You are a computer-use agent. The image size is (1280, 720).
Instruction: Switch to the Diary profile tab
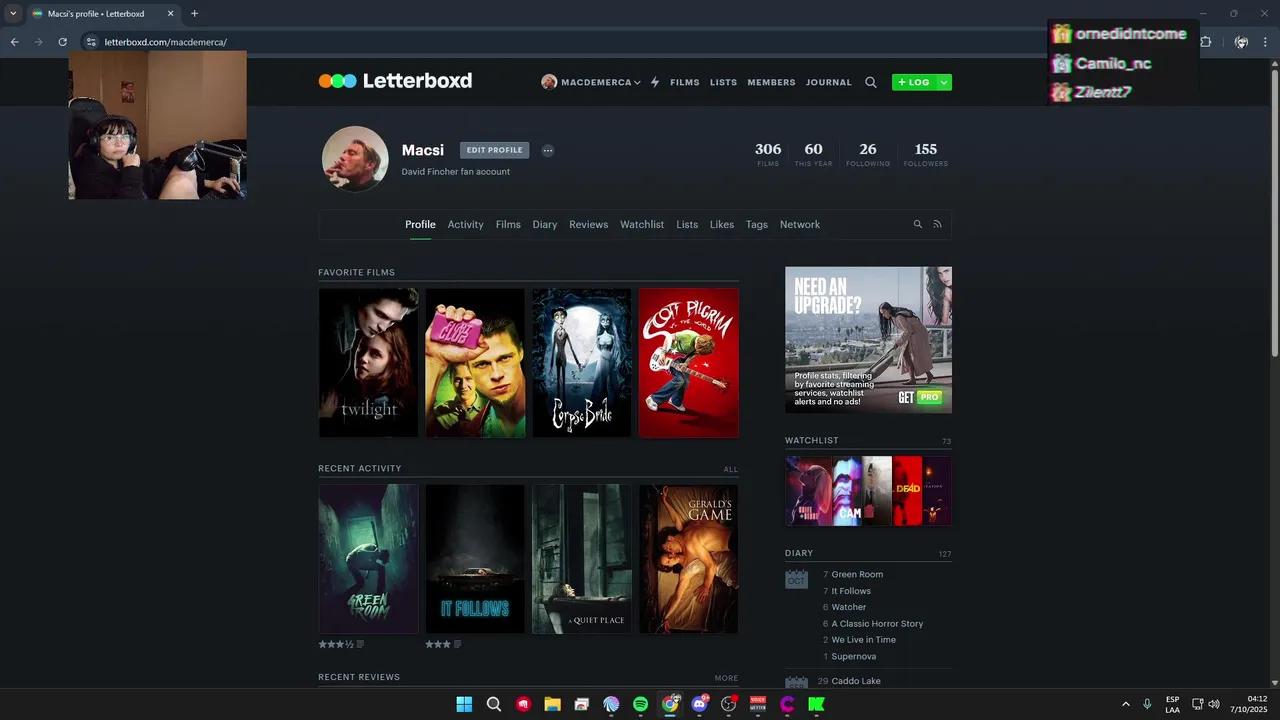click(x=545, y=225)
